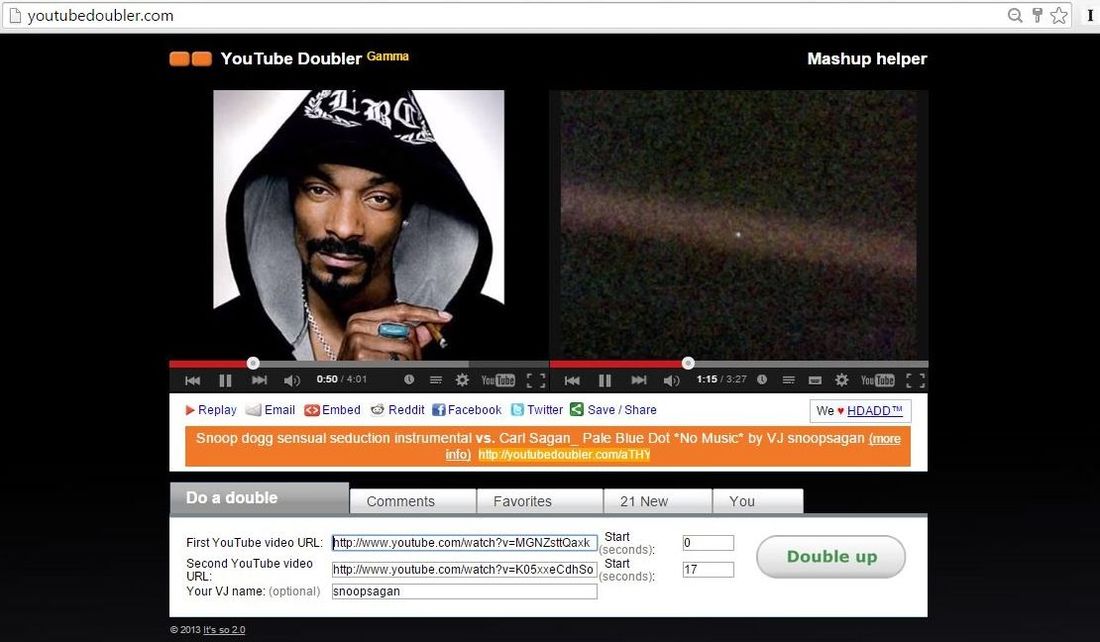The image size is (1100, 642).
Task: Click the key icon in address bar
Action: 1037,15
